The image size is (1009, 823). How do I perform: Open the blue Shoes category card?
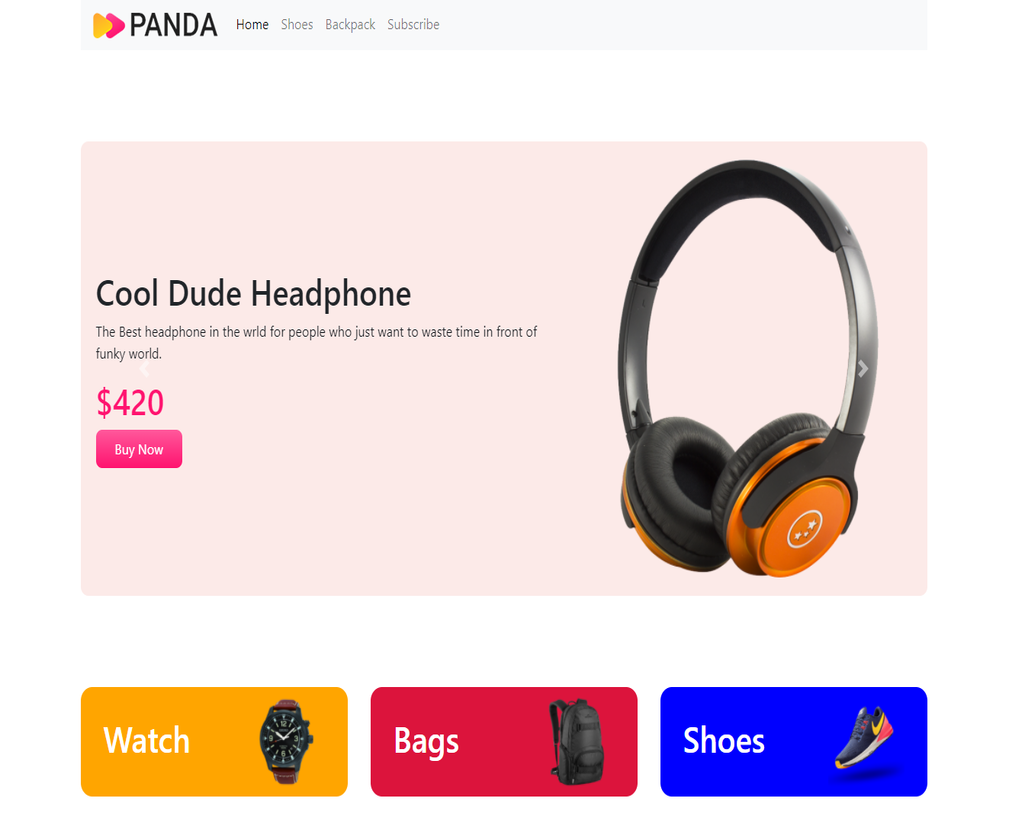(x=793, y=741)
